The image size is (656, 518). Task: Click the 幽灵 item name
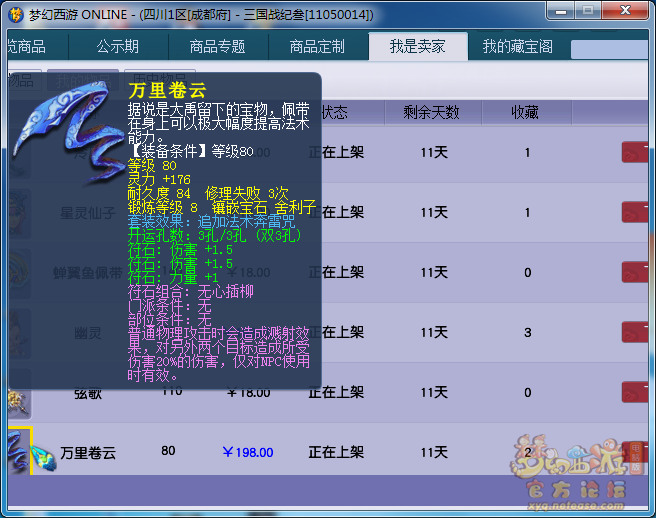[88, 333]
